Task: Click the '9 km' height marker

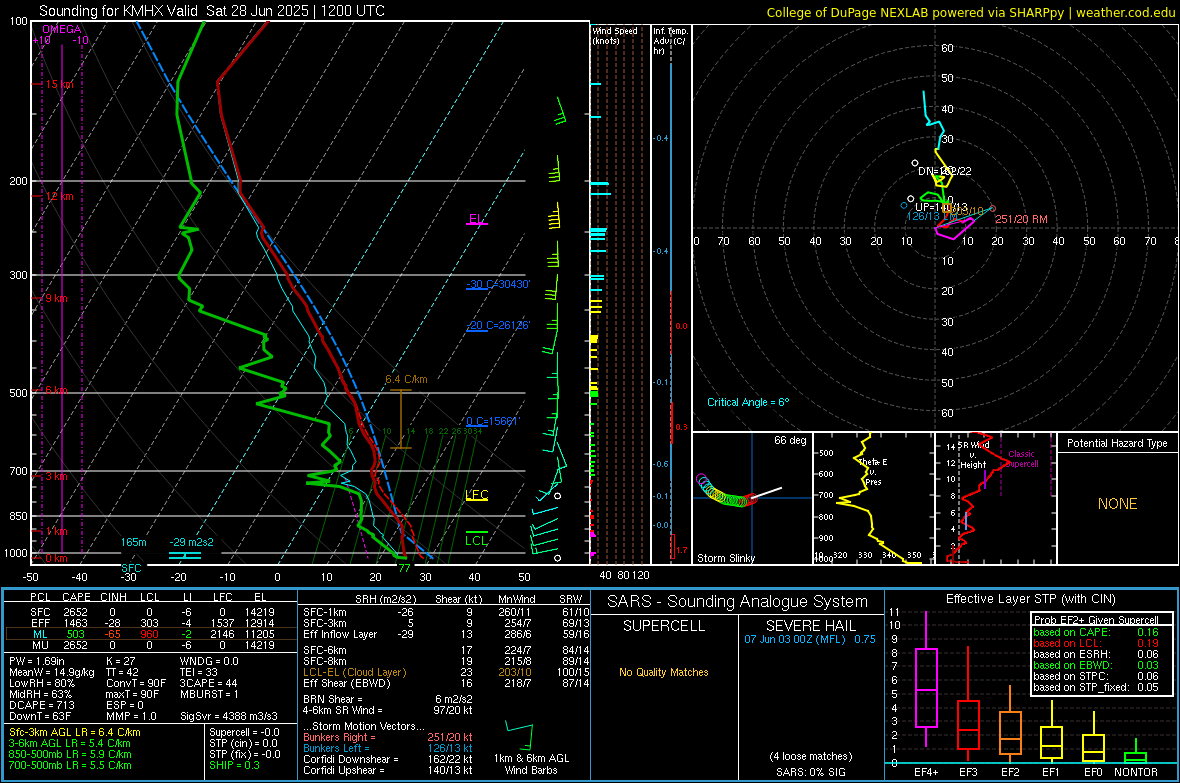Action: [x=56, y=298]
